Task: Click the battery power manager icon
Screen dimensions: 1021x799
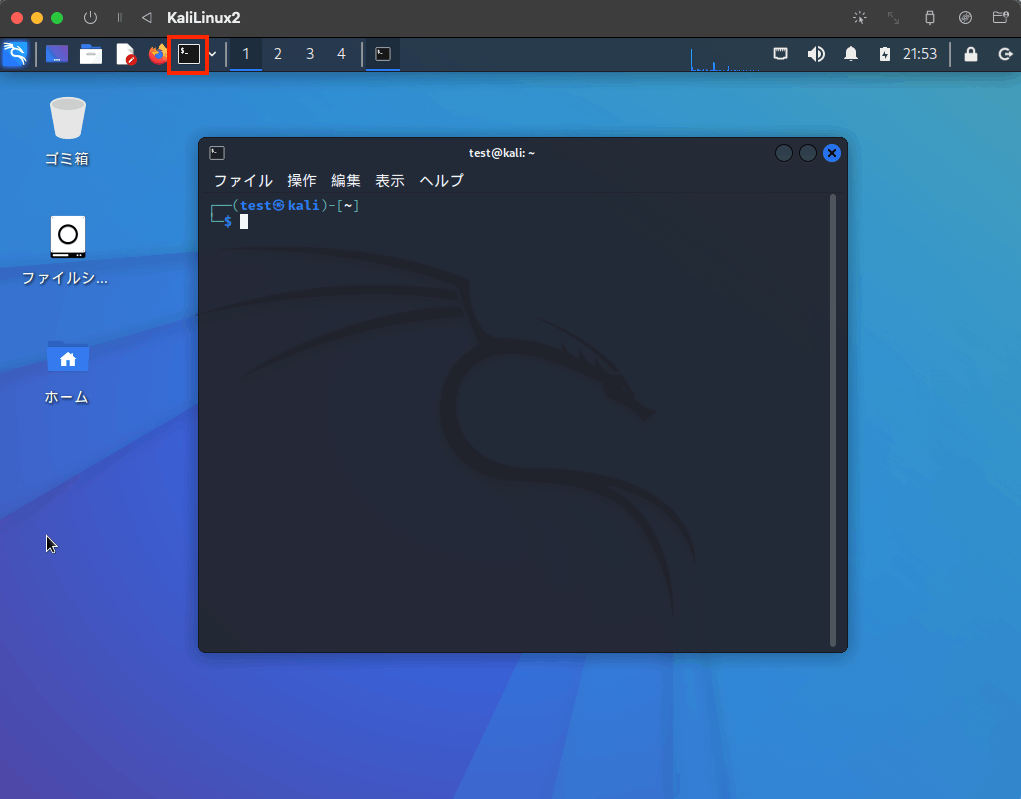Action: coord(884,54)
